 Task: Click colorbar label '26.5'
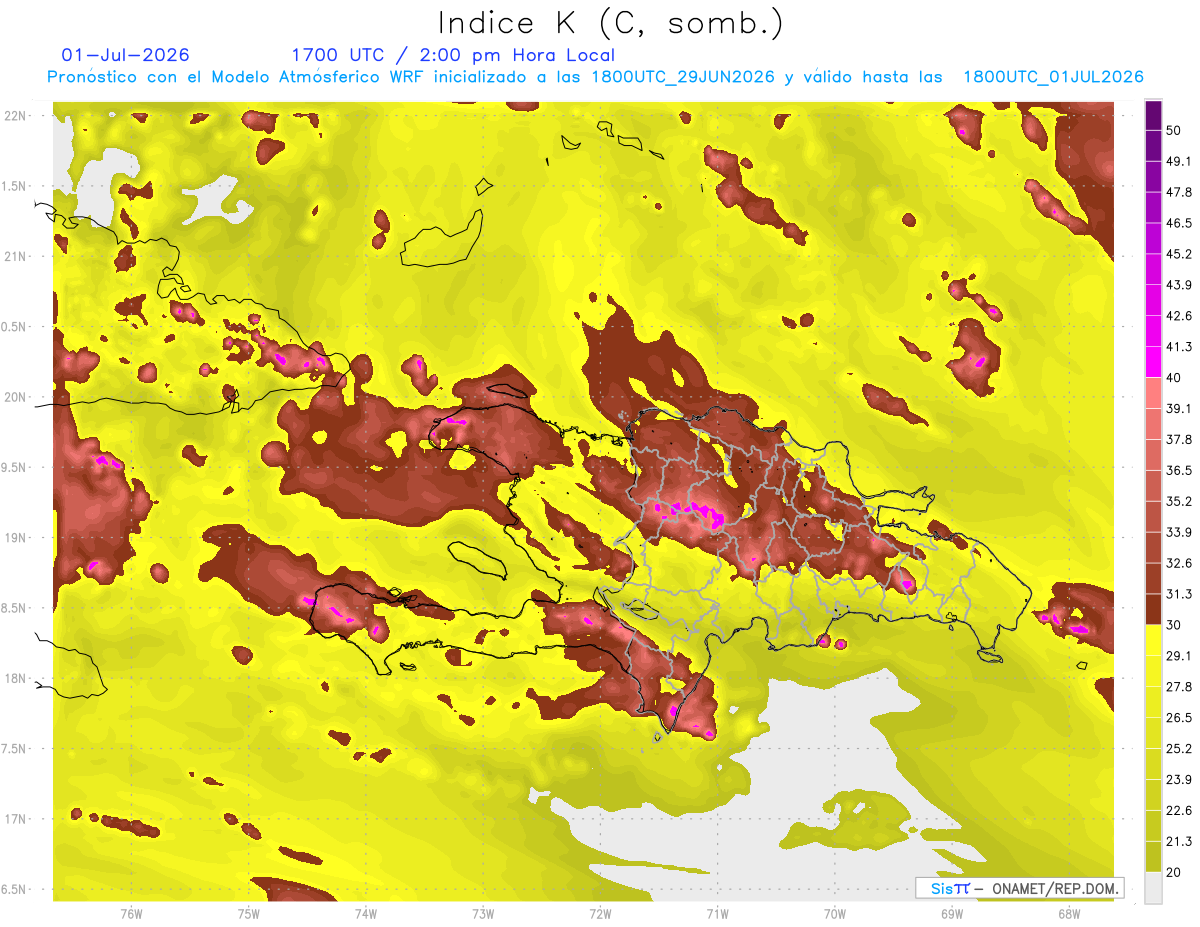[1179, 717]
